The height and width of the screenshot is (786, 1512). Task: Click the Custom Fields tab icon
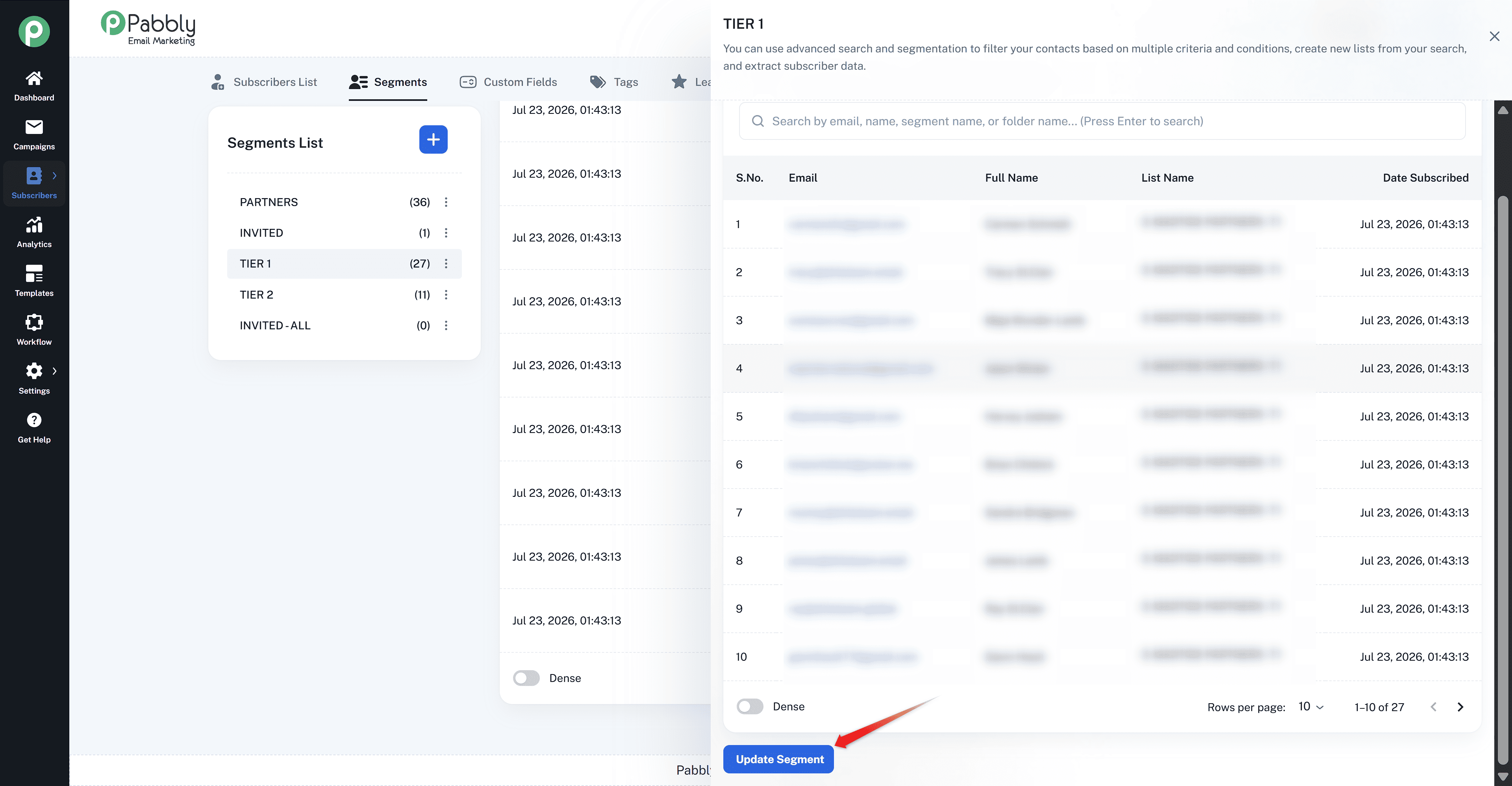(x=468, y=82)
